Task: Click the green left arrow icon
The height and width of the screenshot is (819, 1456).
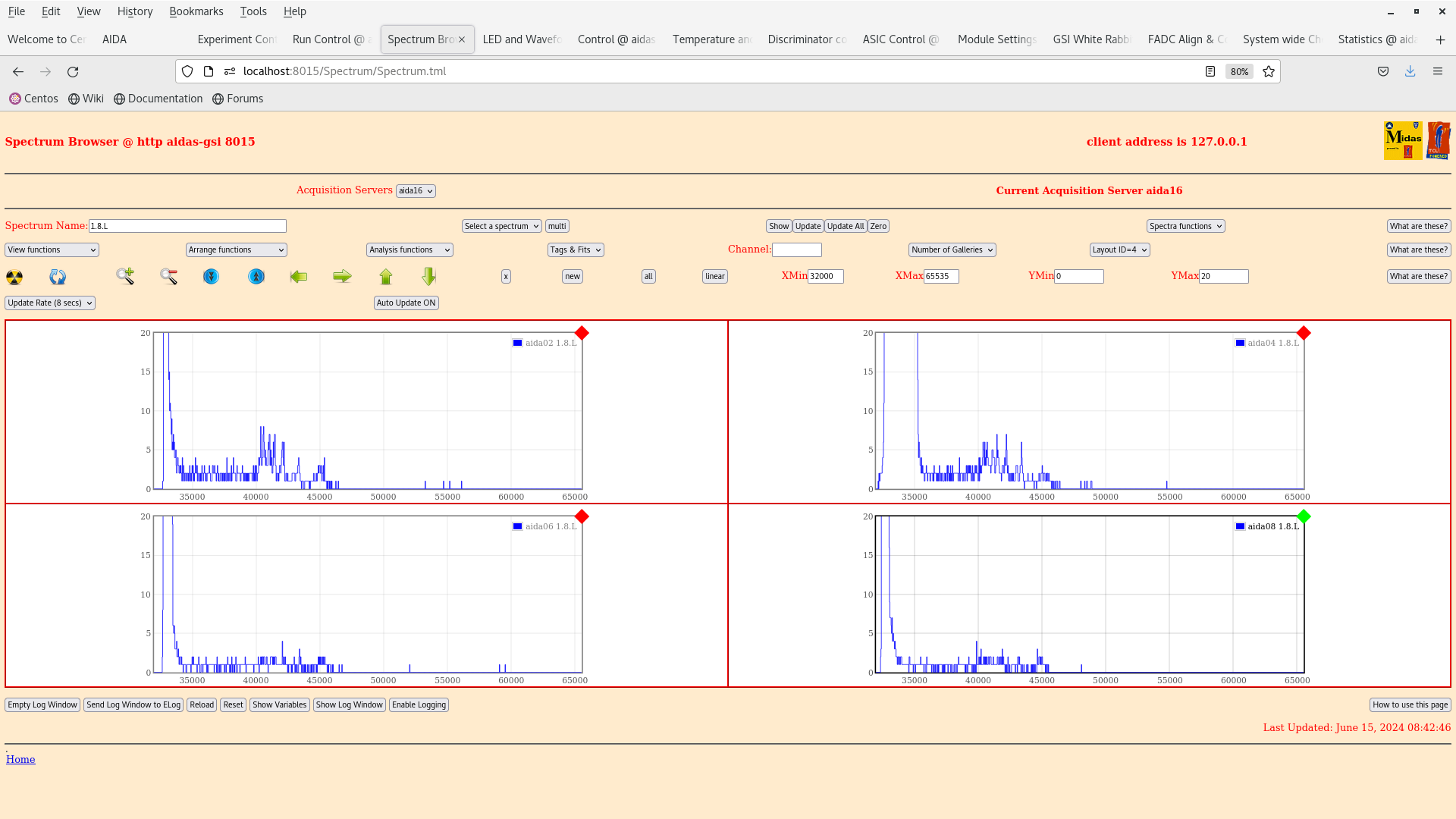Action: pos(299,277)
